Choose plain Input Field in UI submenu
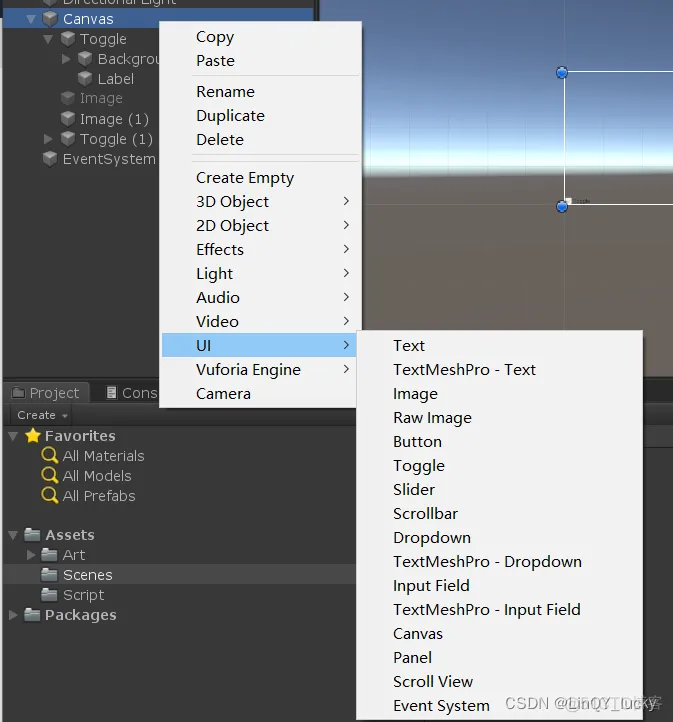Screen dimensions: 673x722 pos(499,585)
